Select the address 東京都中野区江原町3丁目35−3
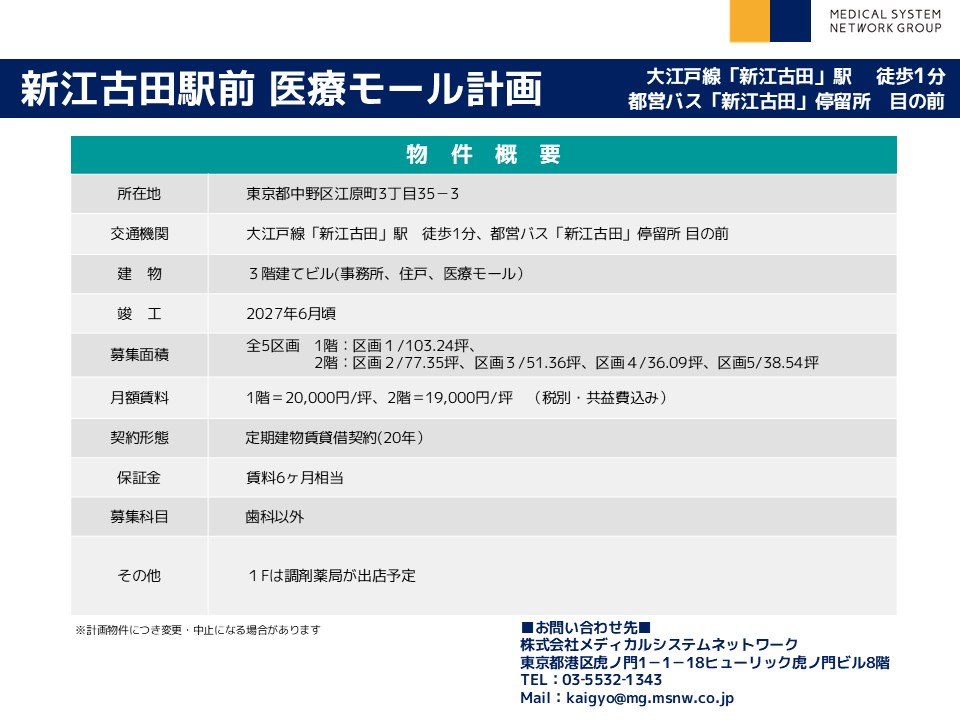The width and height of the screenshot is (960, 720). (352, 194)
